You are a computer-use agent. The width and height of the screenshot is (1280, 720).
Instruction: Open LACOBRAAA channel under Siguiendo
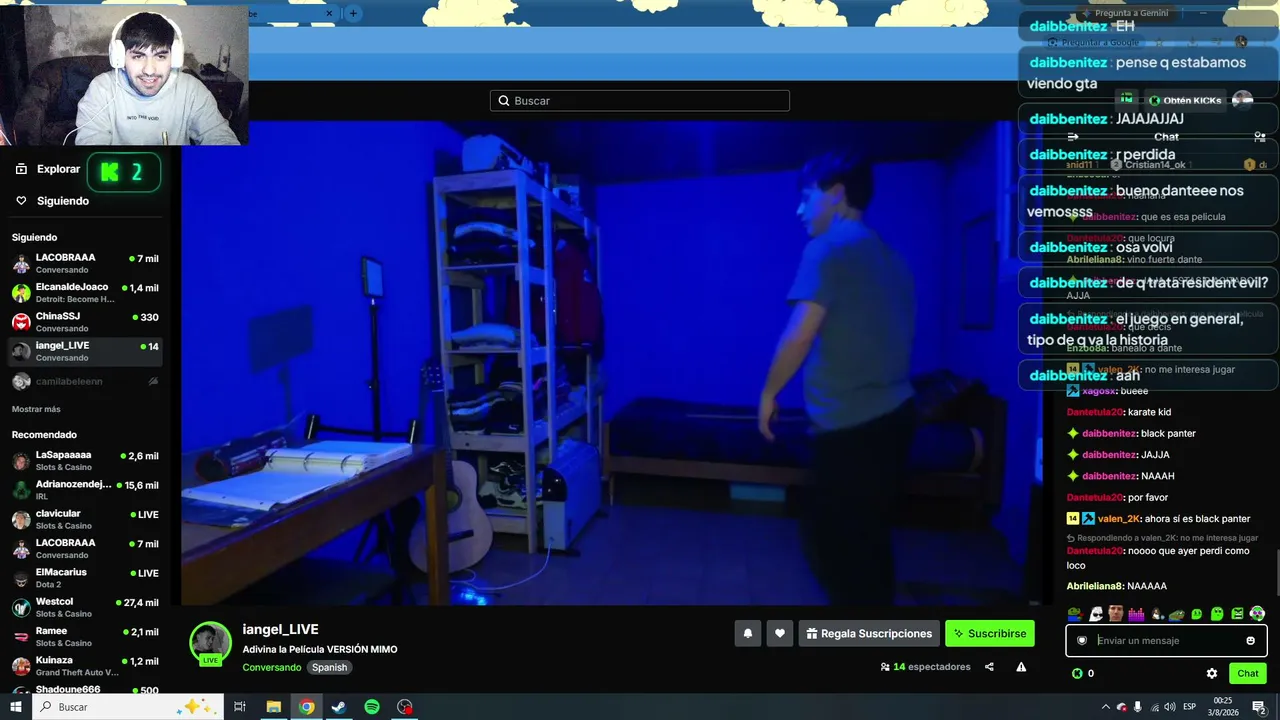pos(85,263)
